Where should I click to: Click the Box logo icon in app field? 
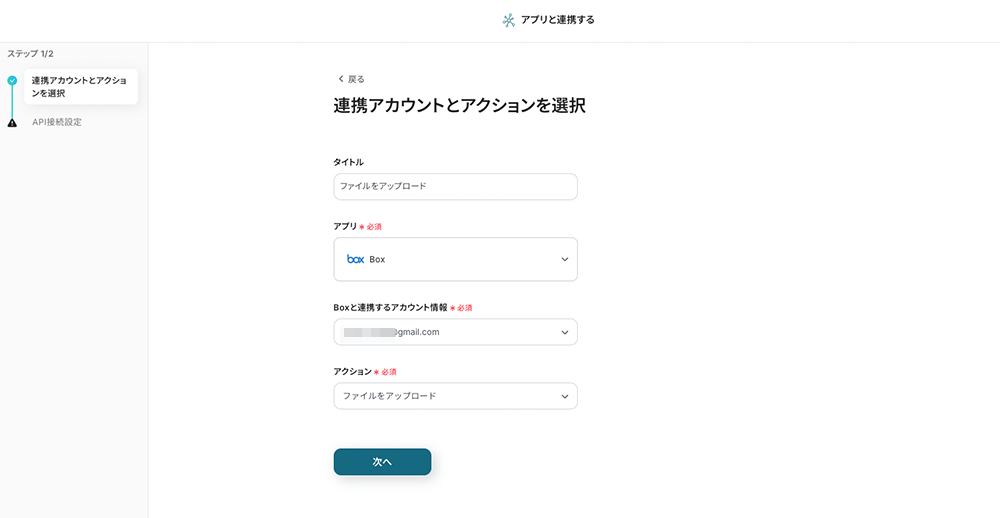355,259
